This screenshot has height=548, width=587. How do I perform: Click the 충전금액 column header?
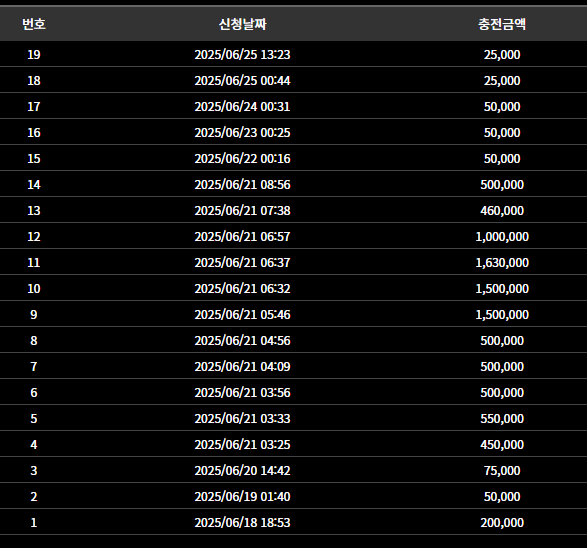(x=502, y=24)
